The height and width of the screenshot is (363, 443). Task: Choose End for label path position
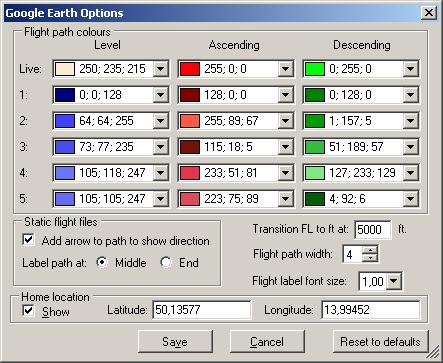pos(166,262)
